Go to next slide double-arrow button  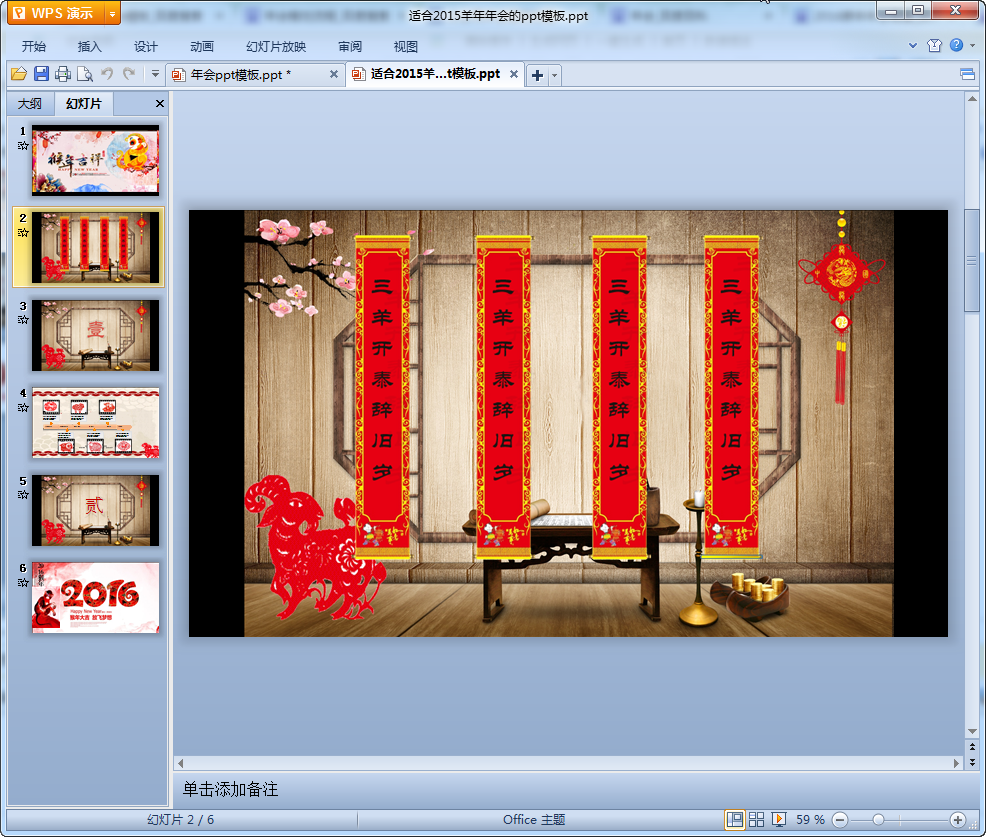click(972, 762)
